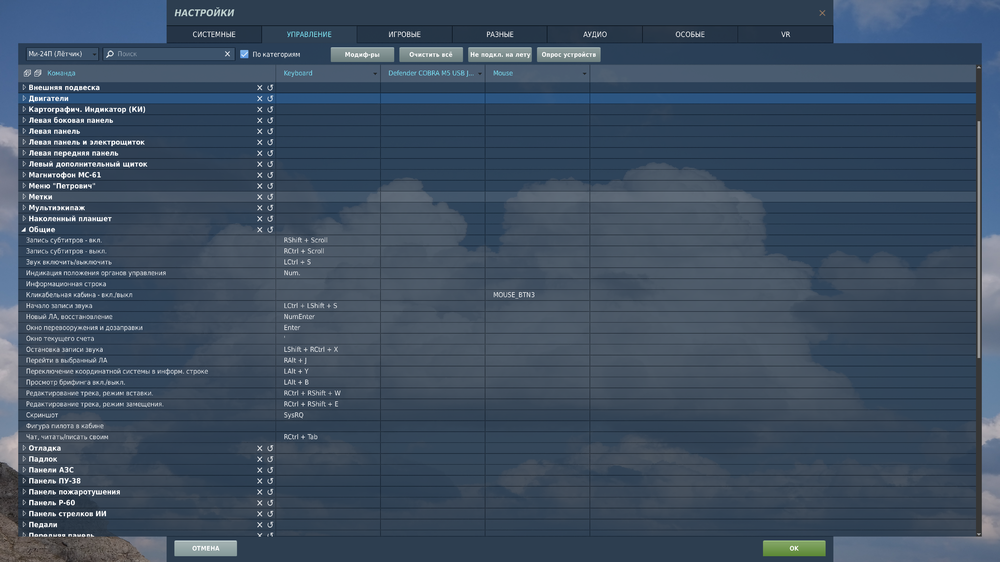Expand the Внешняя подвеска category
Image resolution: width=1000 pixels, height=562 pixels.
tap(24, 87)
